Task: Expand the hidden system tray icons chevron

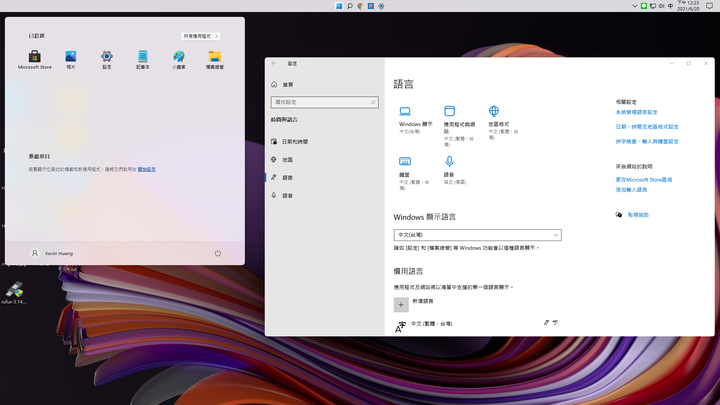Action: (x=635, y=6)
